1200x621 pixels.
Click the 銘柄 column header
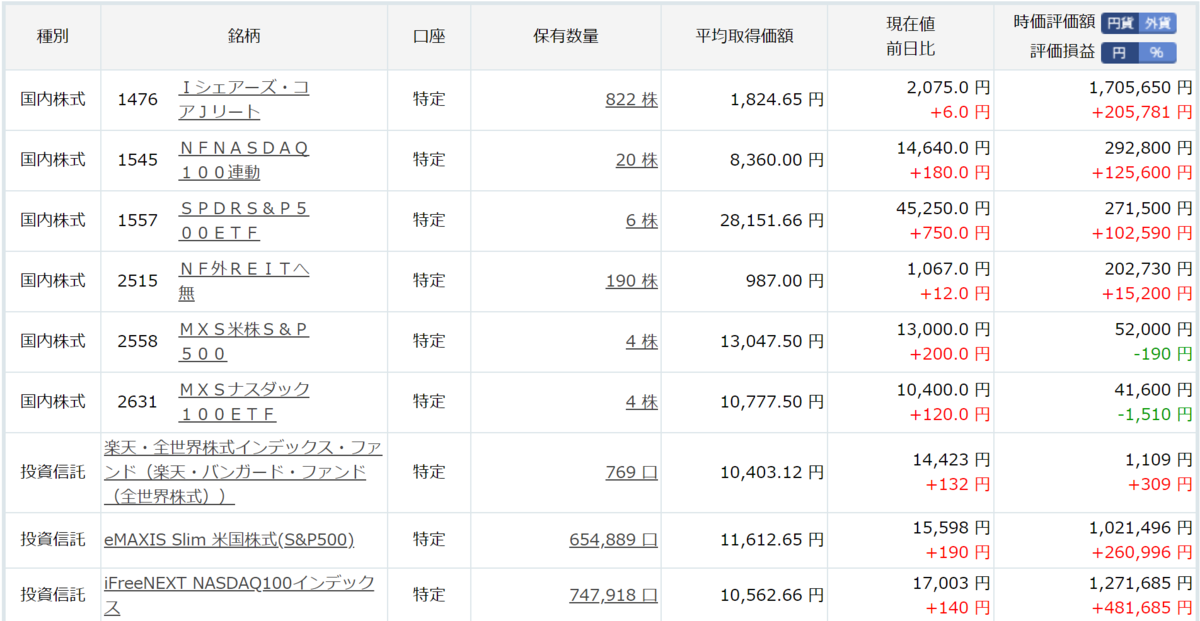point(244,36)
